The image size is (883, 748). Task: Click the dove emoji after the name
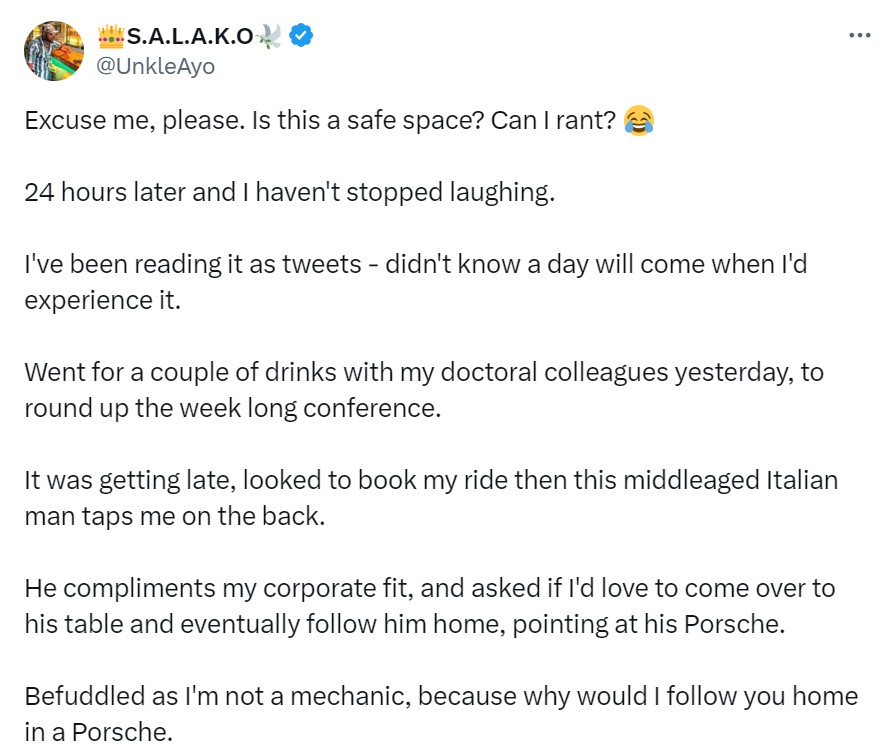tap(270, 37)
